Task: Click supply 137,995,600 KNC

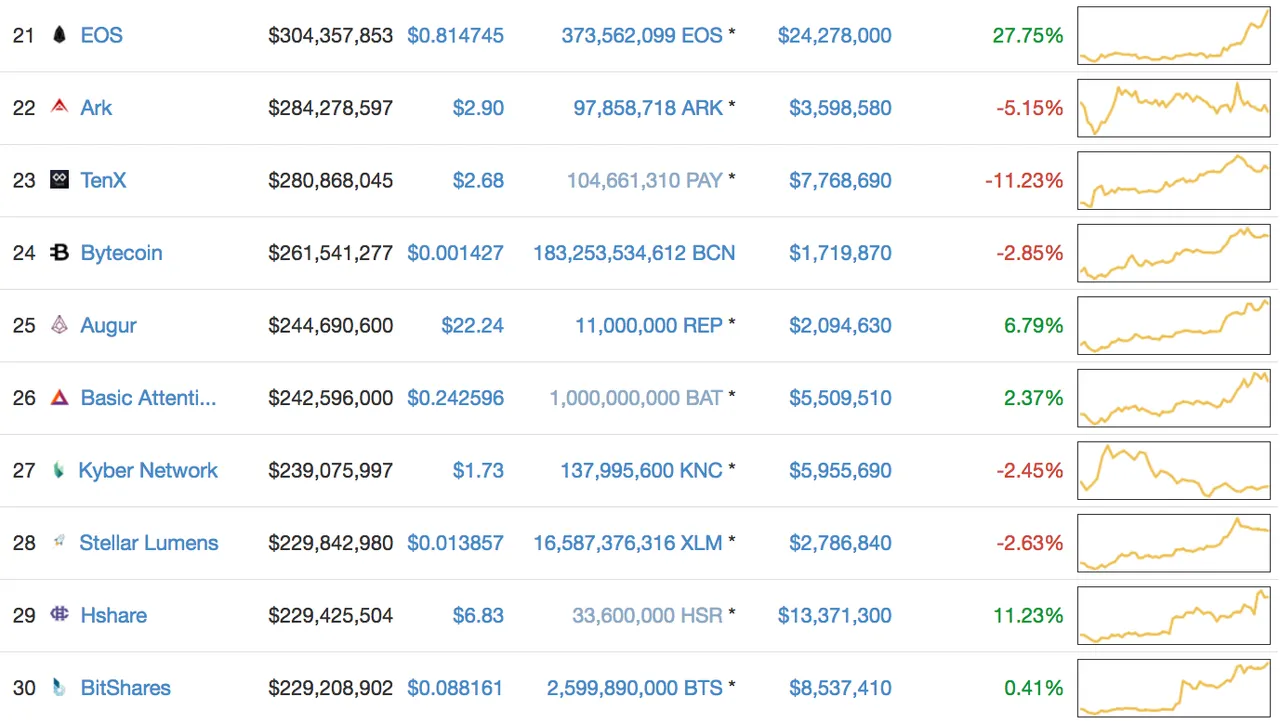Action: pyautogui.click(x=642, y=470)
